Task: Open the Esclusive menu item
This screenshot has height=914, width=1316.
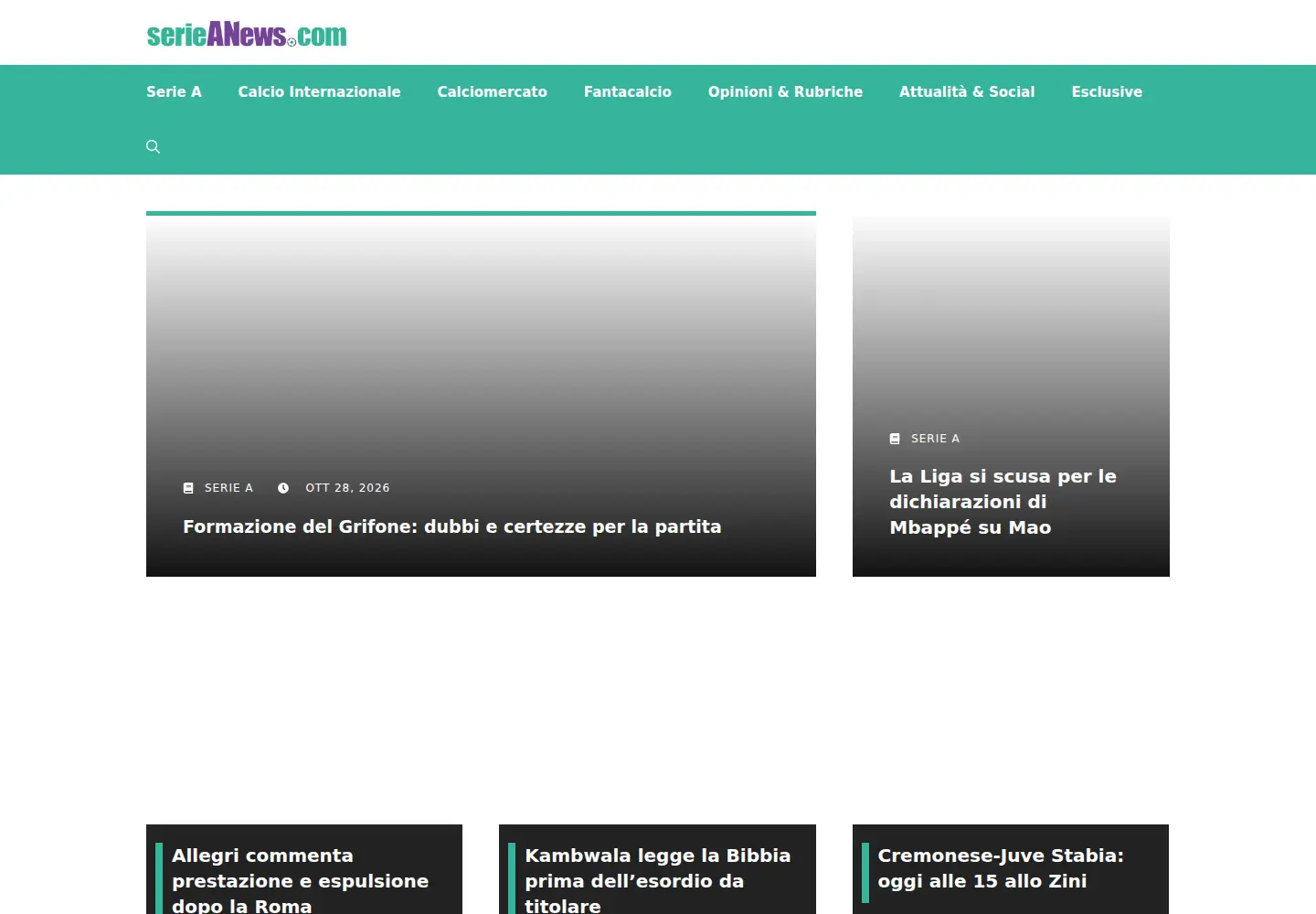Action: coord(1107,91)
